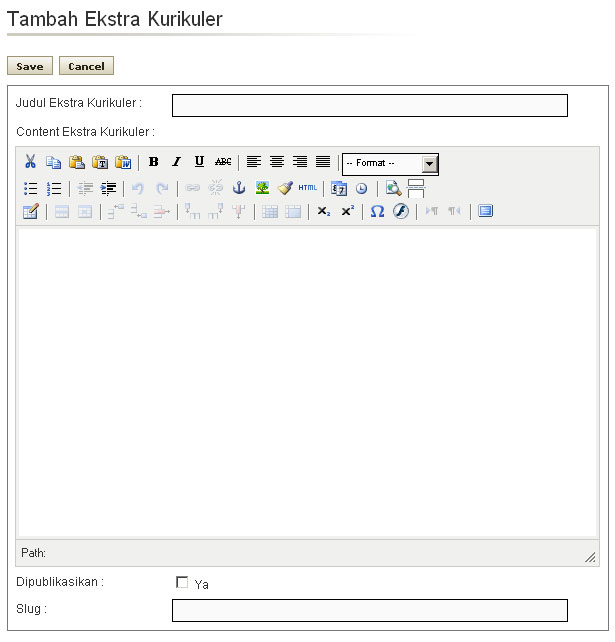Click the Copy icon in editor toolbar
Viewport: 615px width, 642px height.
pos(53,162)
